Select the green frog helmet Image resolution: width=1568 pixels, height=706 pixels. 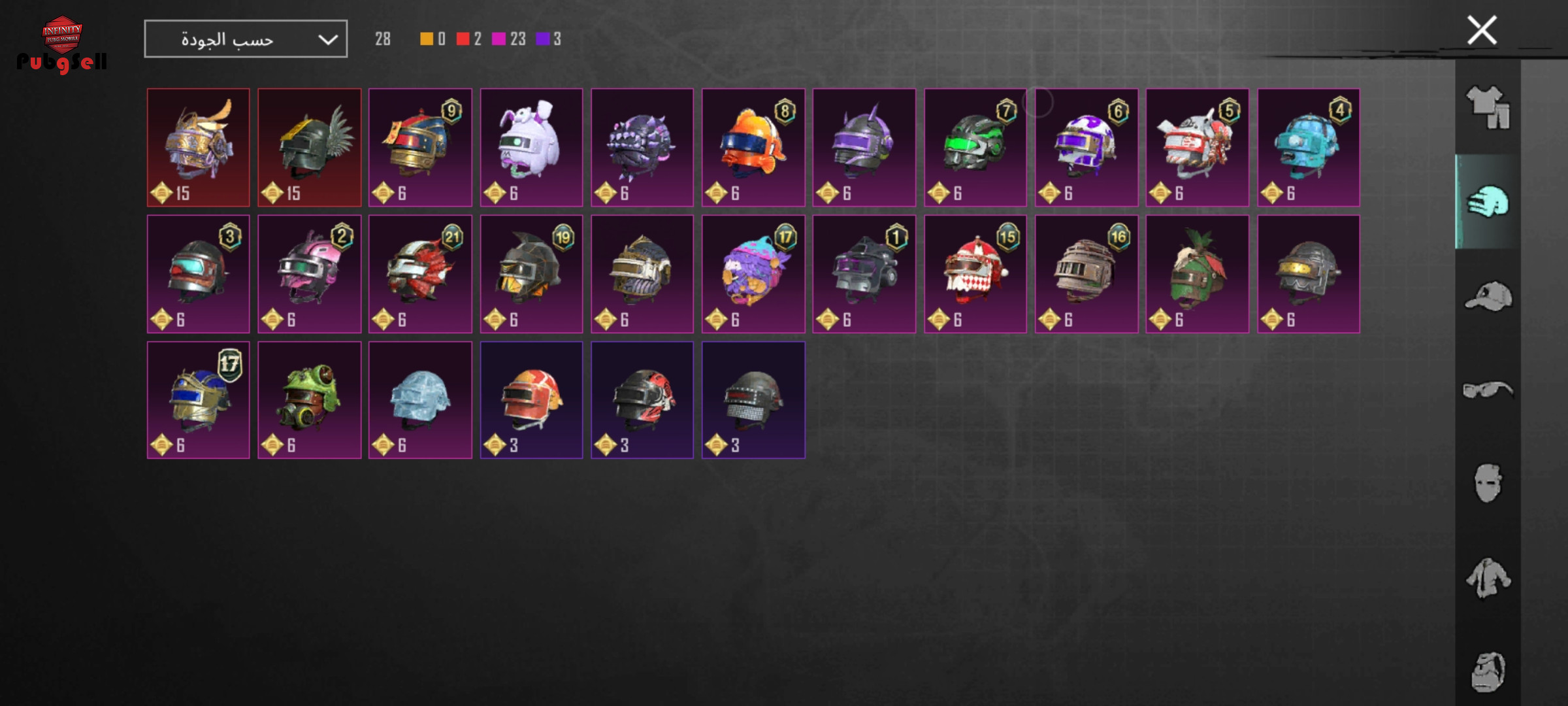[x=309, y=400]
